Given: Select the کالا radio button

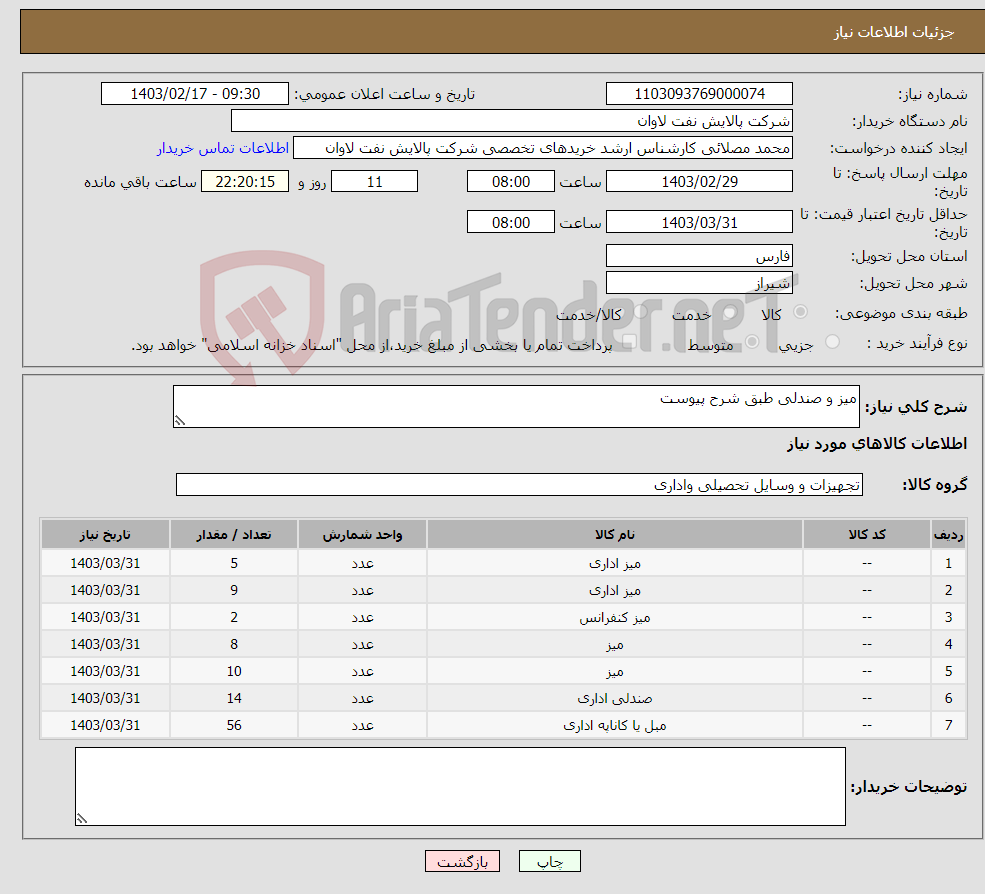Looking at the screenshot, I should pyautogui.click(x=800, y=312).
